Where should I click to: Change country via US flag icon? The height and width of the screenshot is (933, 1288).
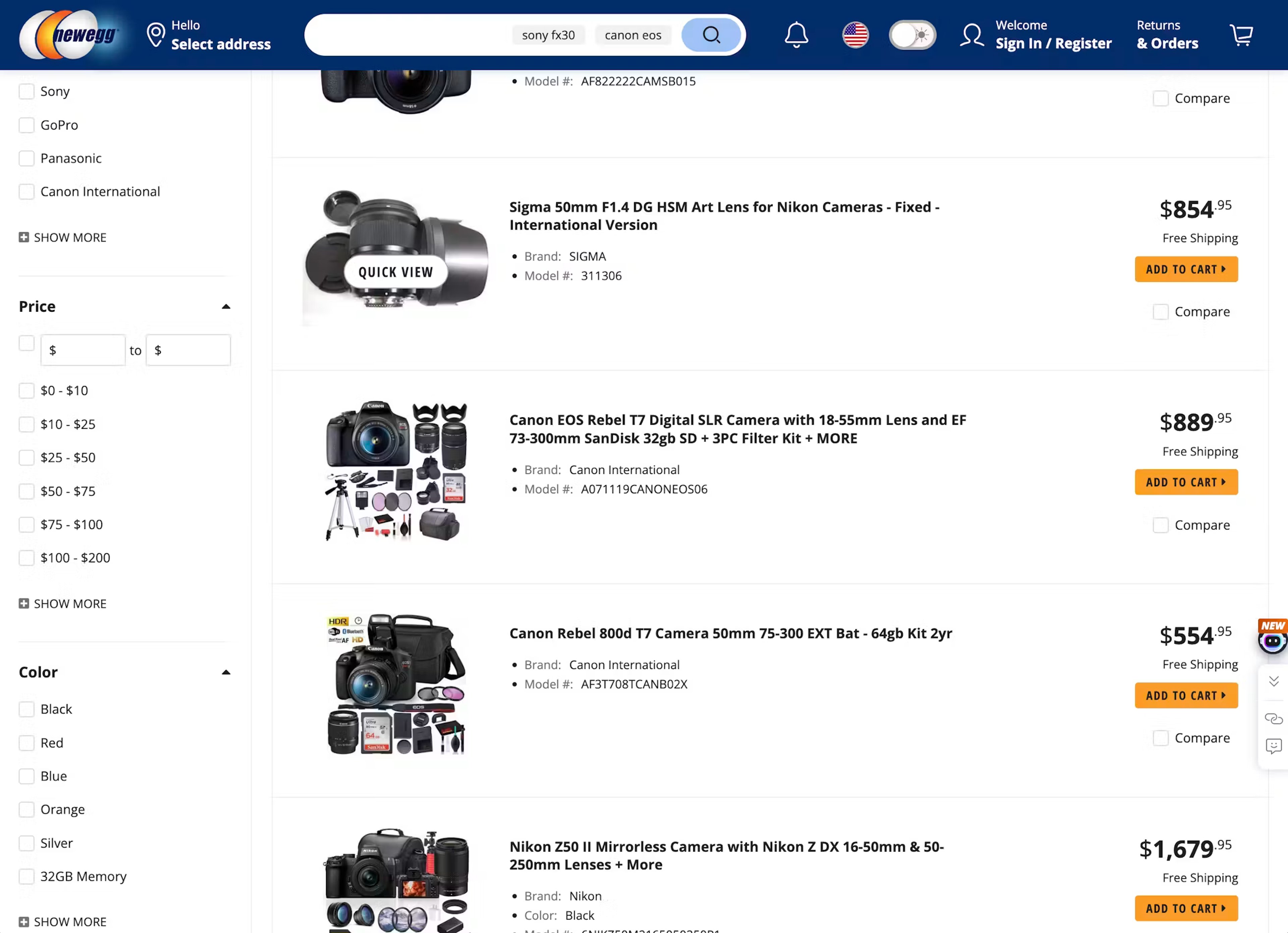tap(855, 35)
